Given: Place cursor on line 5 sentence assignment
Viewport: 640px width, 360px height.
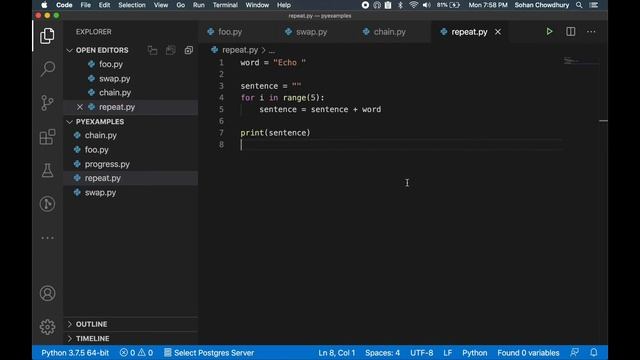Looking at the screenshot, I should [x=320, y=109].
